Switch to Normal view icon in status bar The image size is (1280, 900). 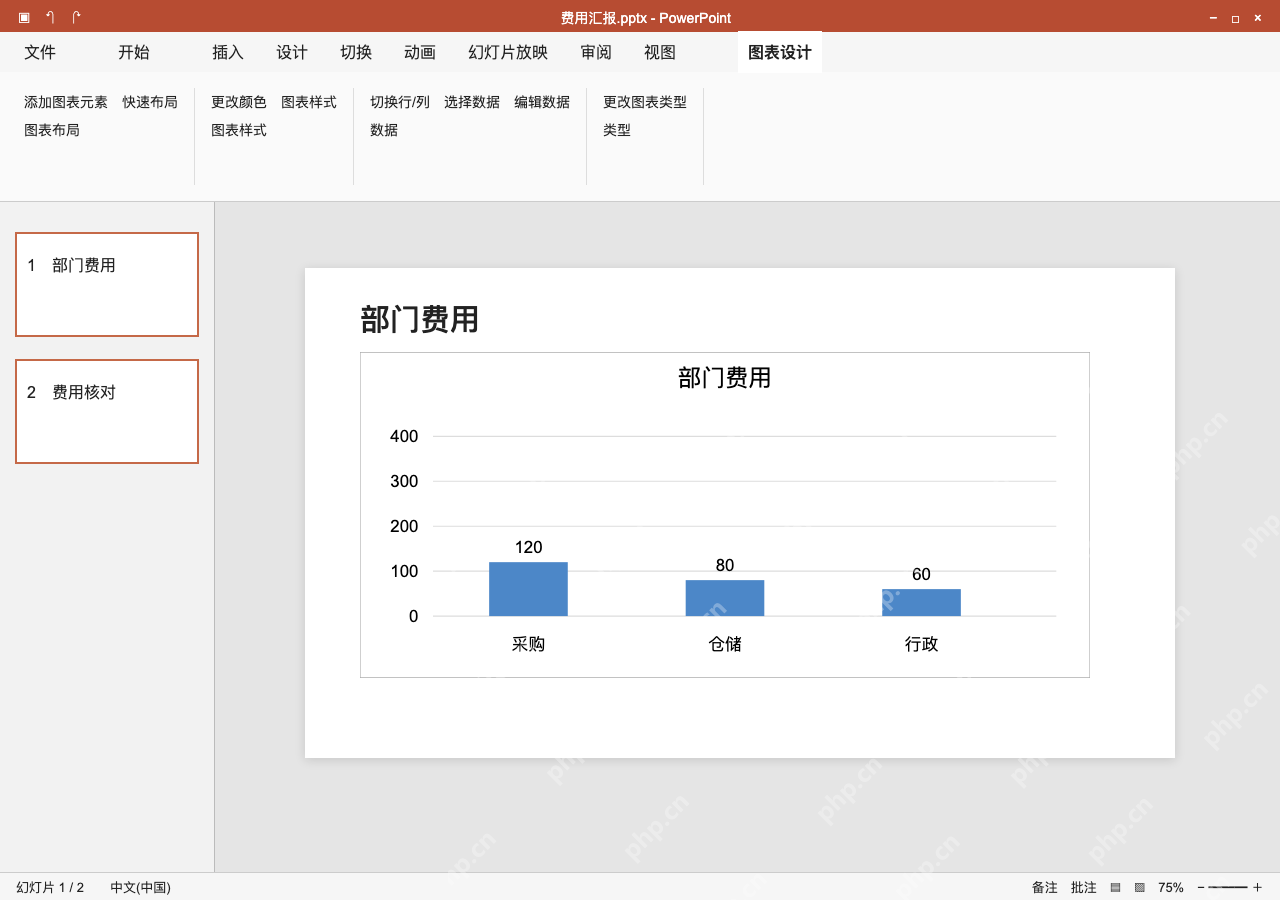(x=1115, y=887)
